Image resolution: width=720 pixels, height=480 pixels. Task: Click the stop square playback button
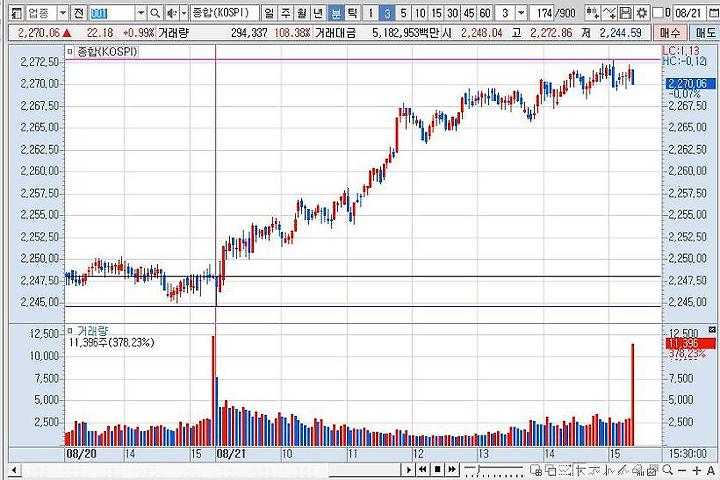(x=437, y=470)
